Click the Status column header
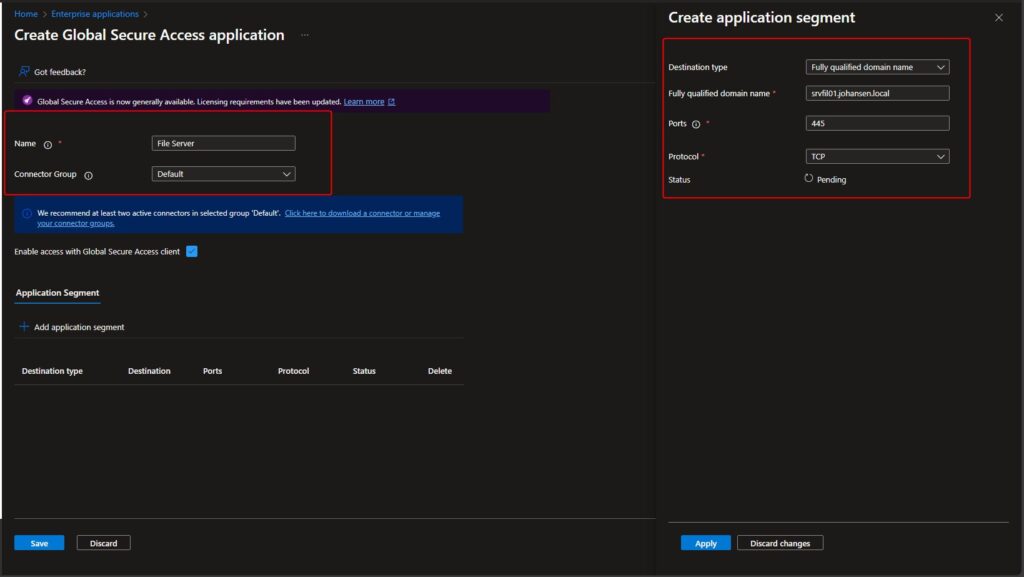 tap(364, 371)
